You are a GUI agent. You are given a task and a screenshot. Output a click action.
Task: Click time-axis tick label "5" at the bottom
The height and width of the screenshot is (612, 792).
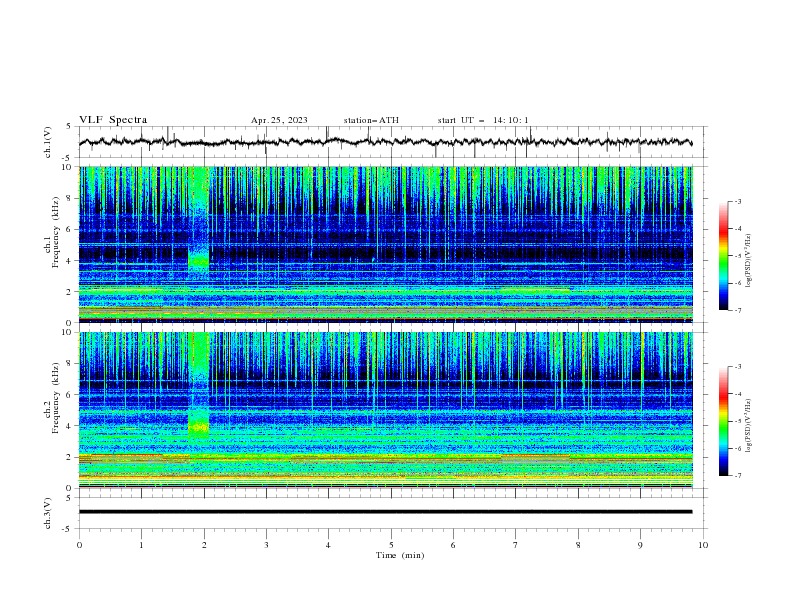(391, 545)
